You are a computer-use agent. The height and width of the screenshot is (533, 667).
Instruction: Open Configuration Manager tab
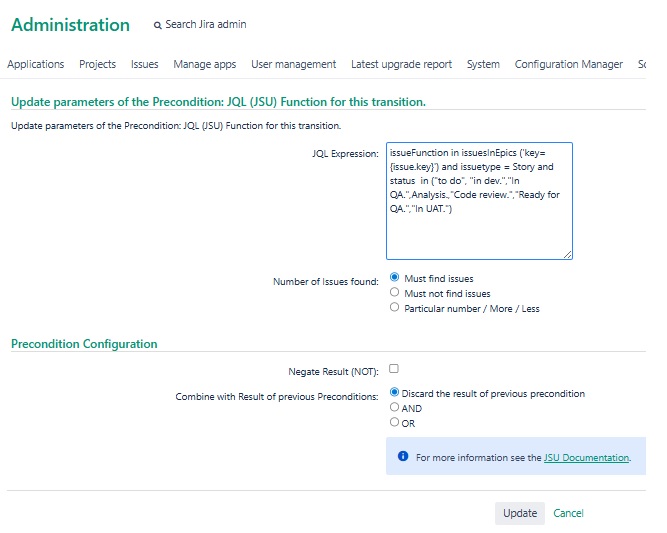tap(569, 64)
